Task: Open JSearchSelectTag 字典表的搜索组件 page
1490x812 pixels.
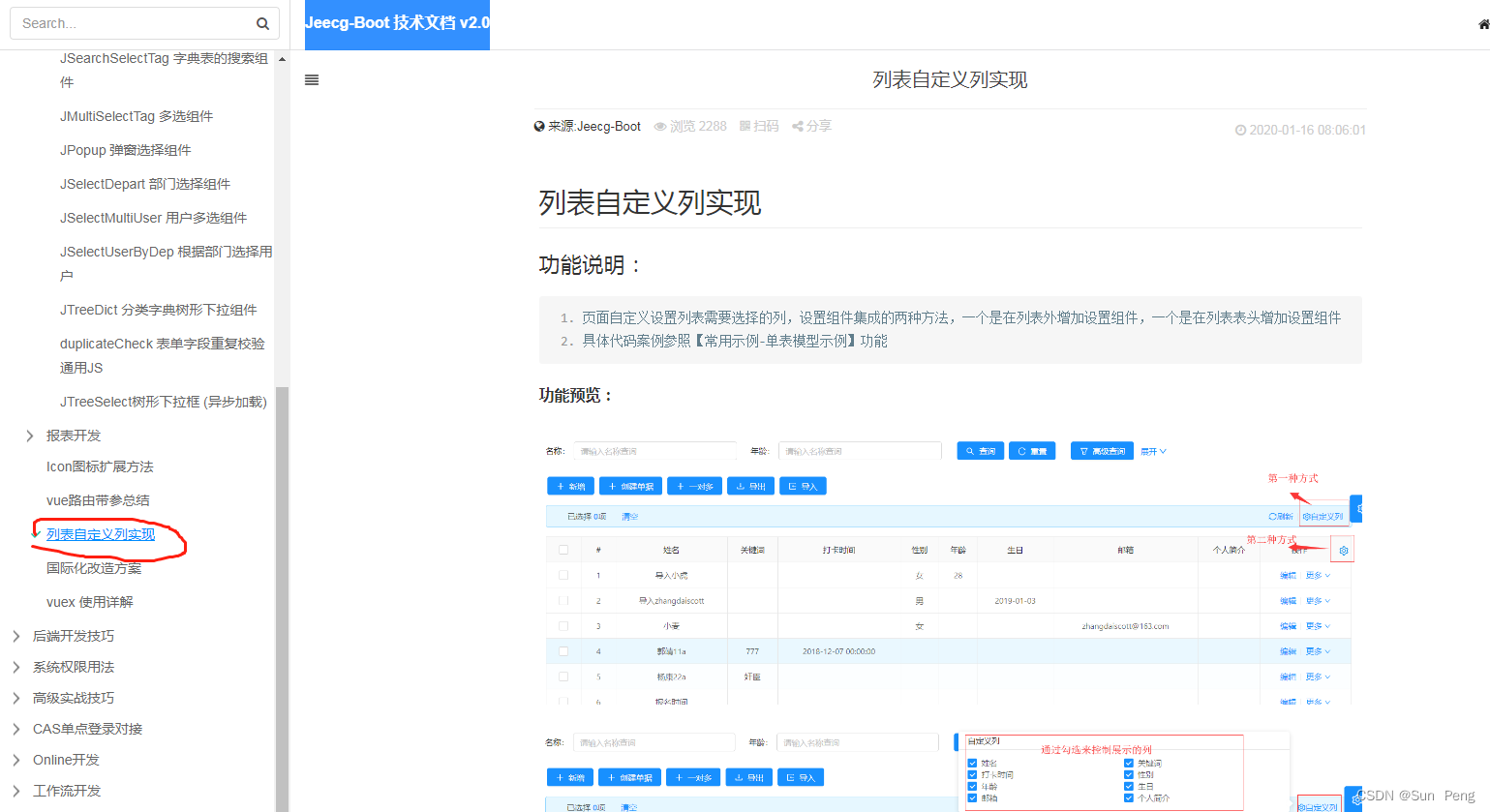Action: click(165, 70)
